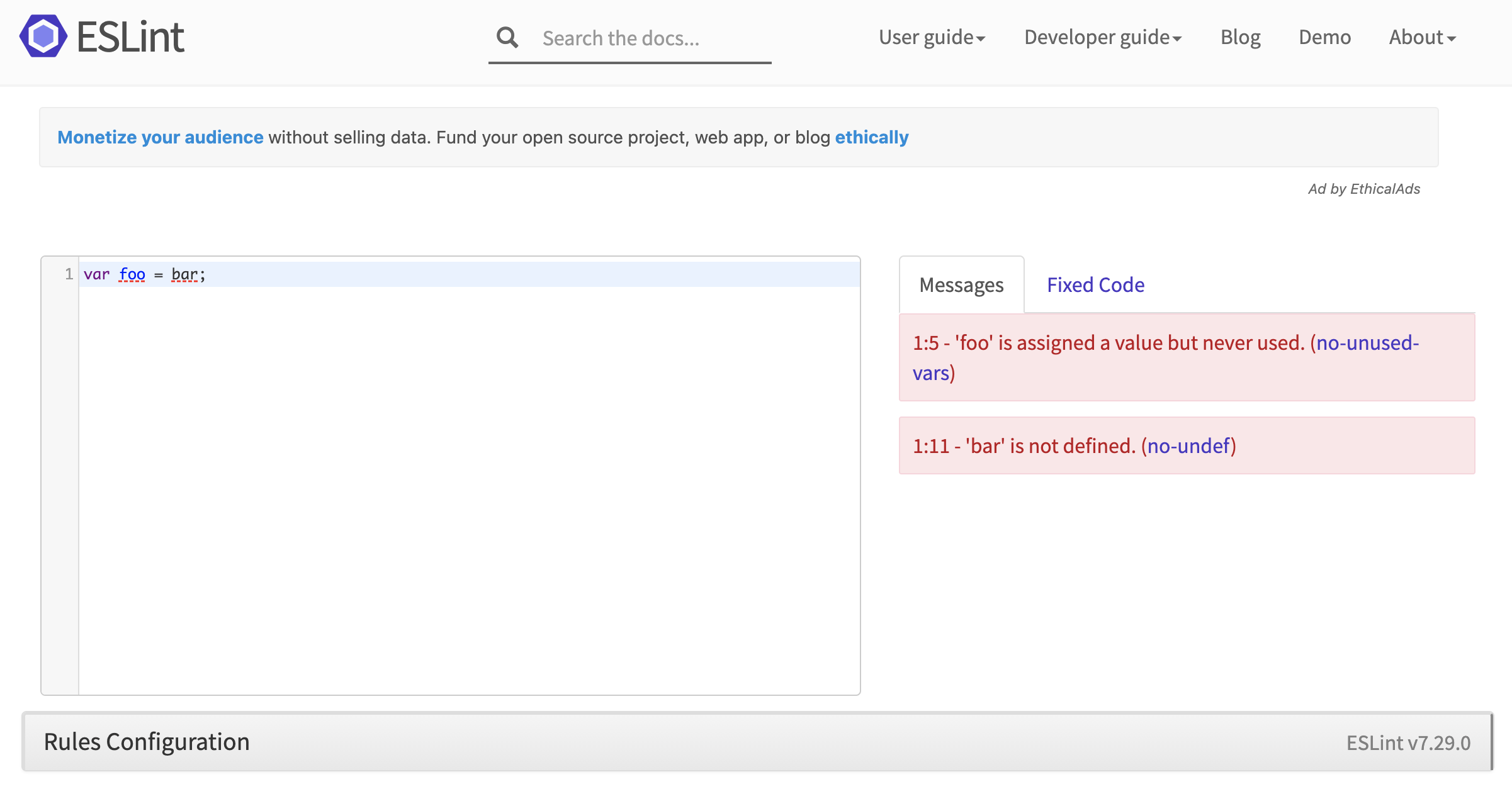The width and height of the screenshot is (1512, 789).
Task: Open the no-undef rule link
Action: tap(1188, 446)
